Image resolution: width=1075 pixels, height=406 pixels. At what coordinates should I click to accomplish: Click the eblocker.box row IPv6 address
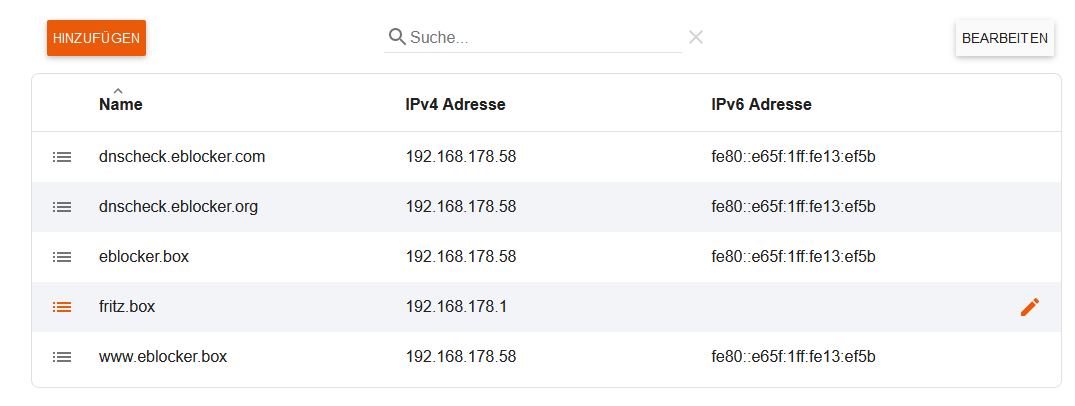(x=793, y=256)
